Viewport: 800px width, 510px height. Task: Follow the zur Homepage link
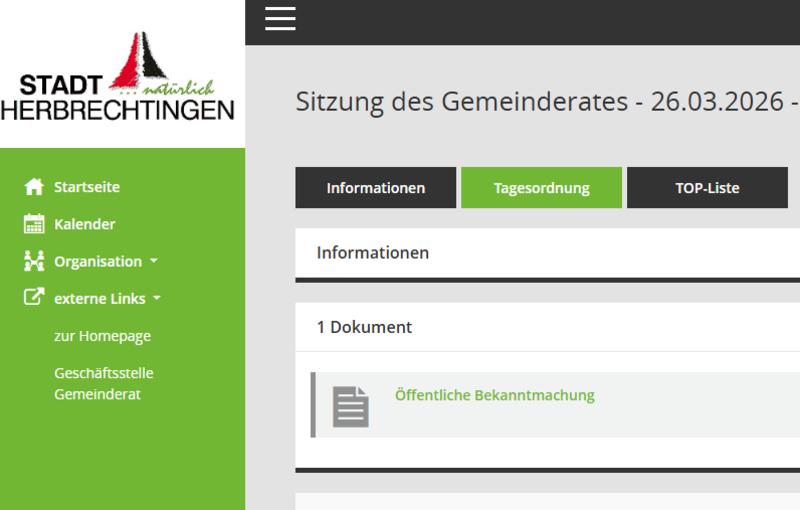pyautogui.click(x=102, y=336)
